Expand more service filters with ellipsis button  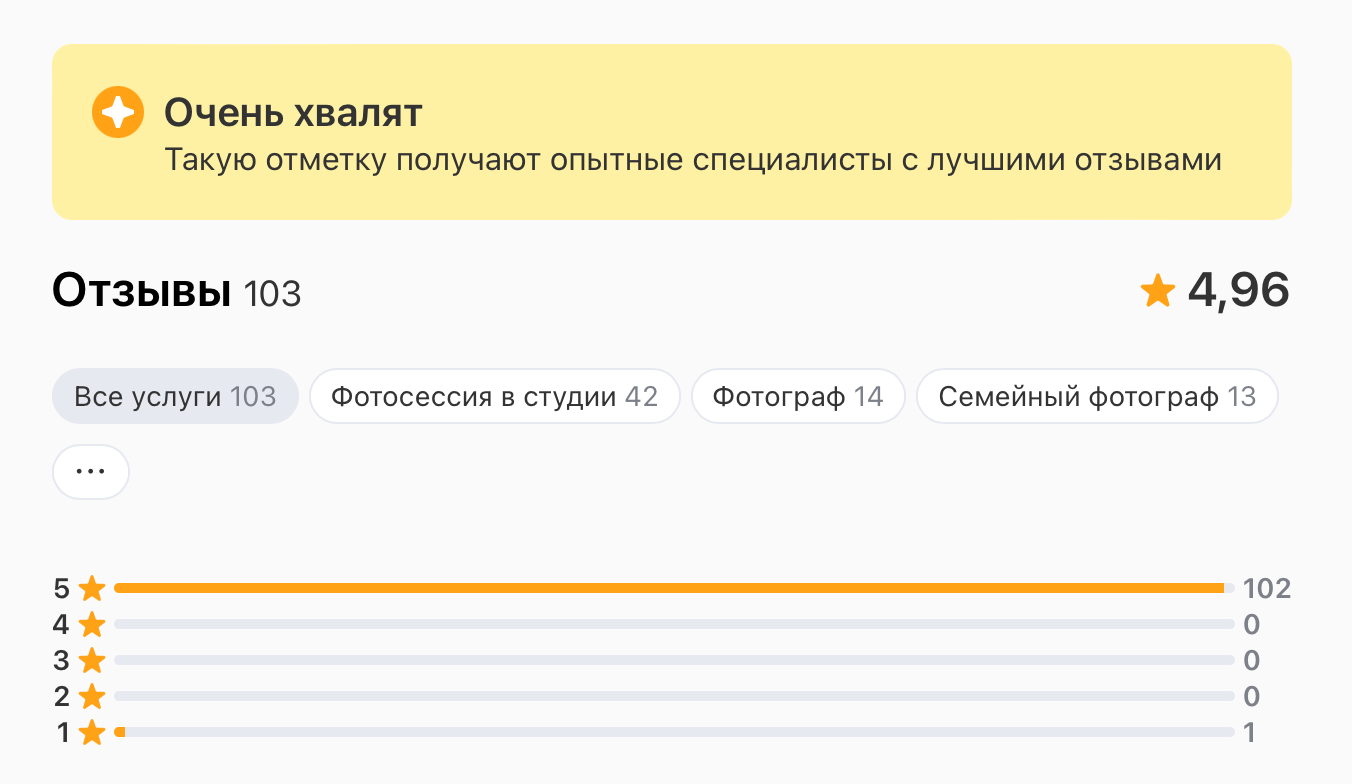click(91, 472)
